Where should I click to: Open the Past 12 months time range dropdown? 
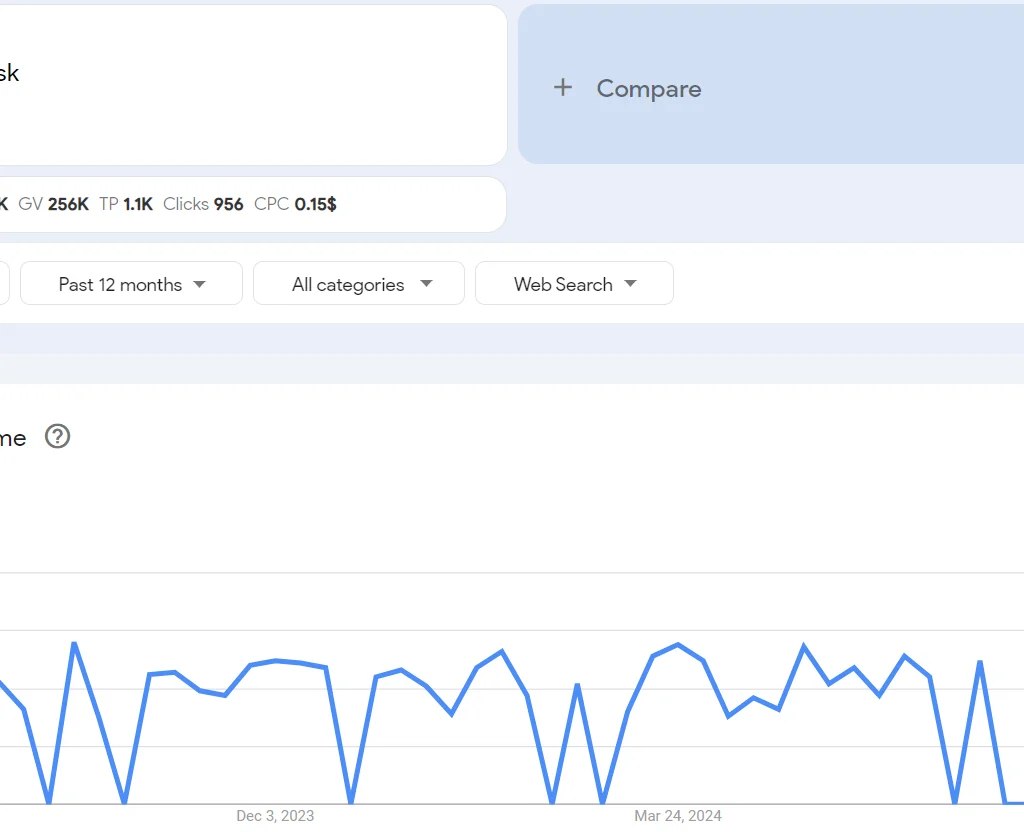(x=130, y=283)
